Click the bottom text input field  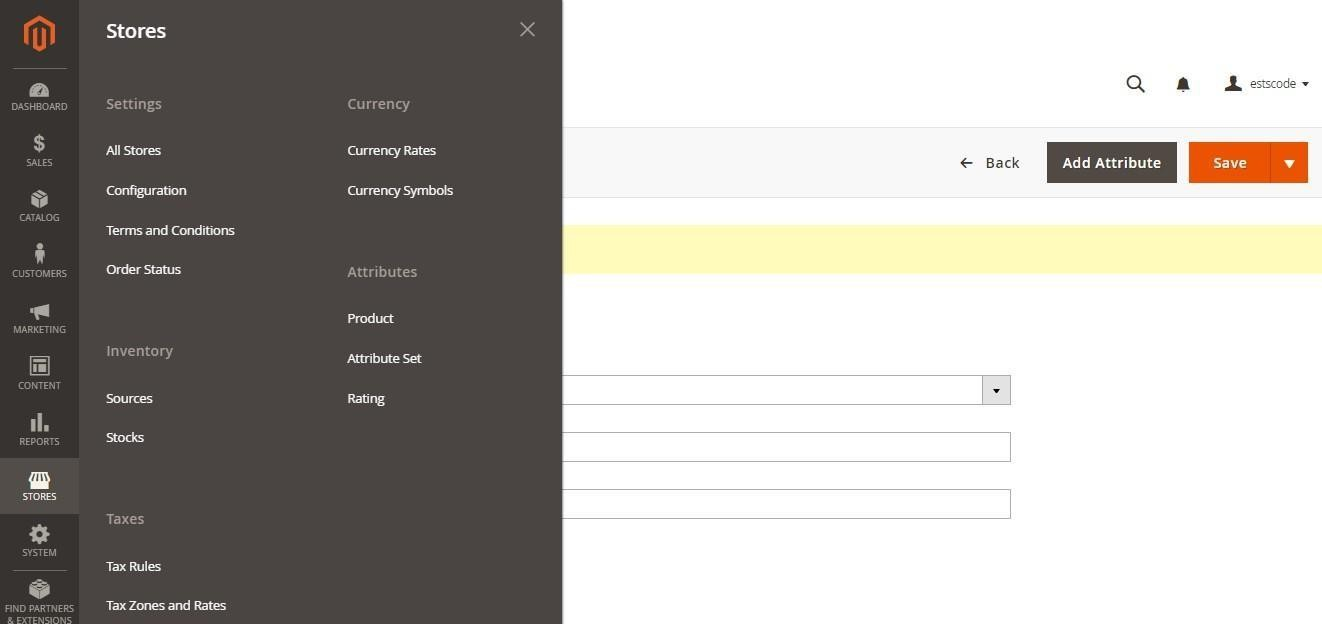pyautogui.click(x=786, y=504)
